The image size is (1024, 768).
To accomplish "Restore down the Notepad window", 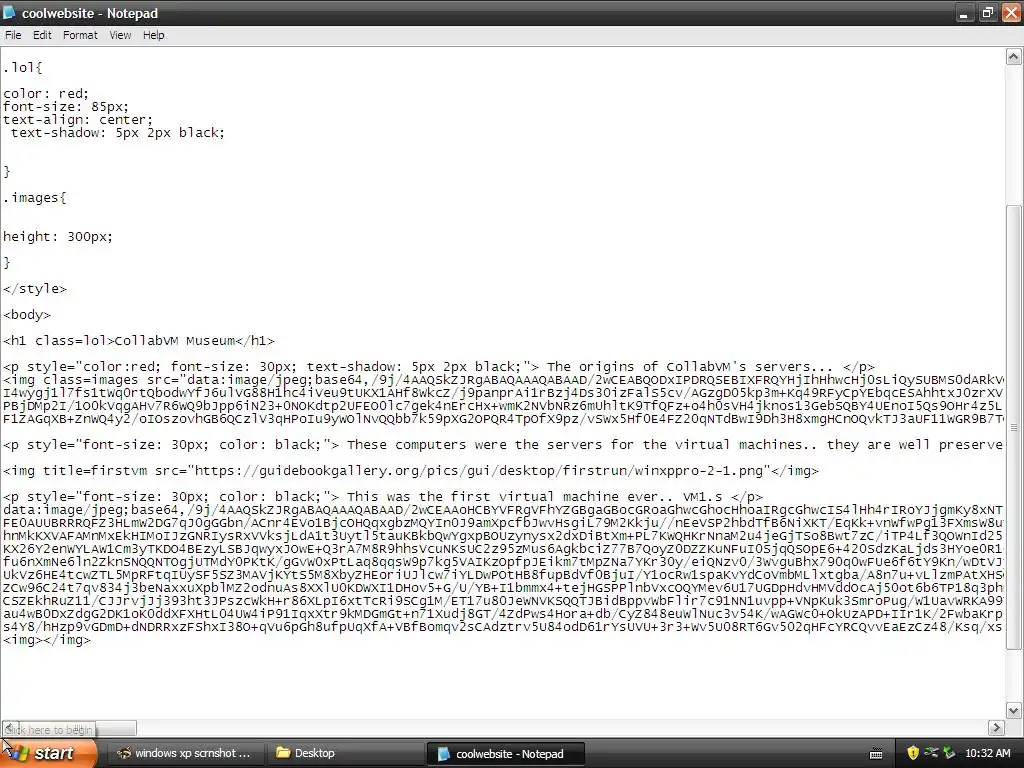I will [988, 13].
